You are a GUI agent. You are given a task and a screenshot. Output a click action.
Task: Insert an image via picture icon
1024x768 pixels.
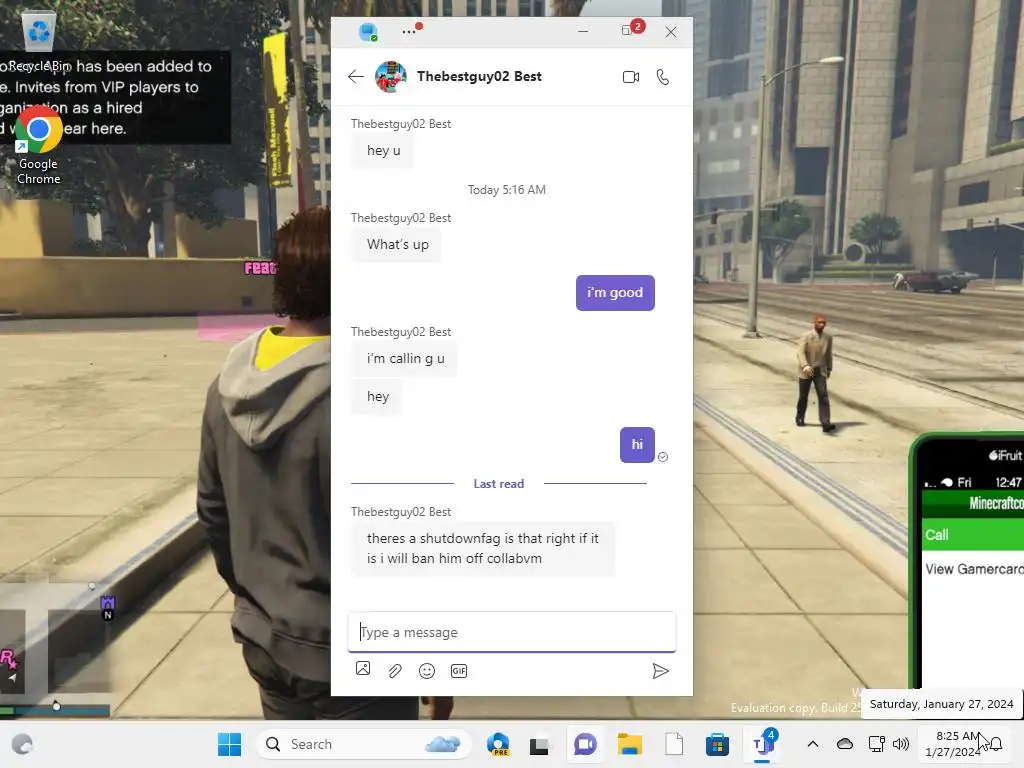(x=363, y=669)
